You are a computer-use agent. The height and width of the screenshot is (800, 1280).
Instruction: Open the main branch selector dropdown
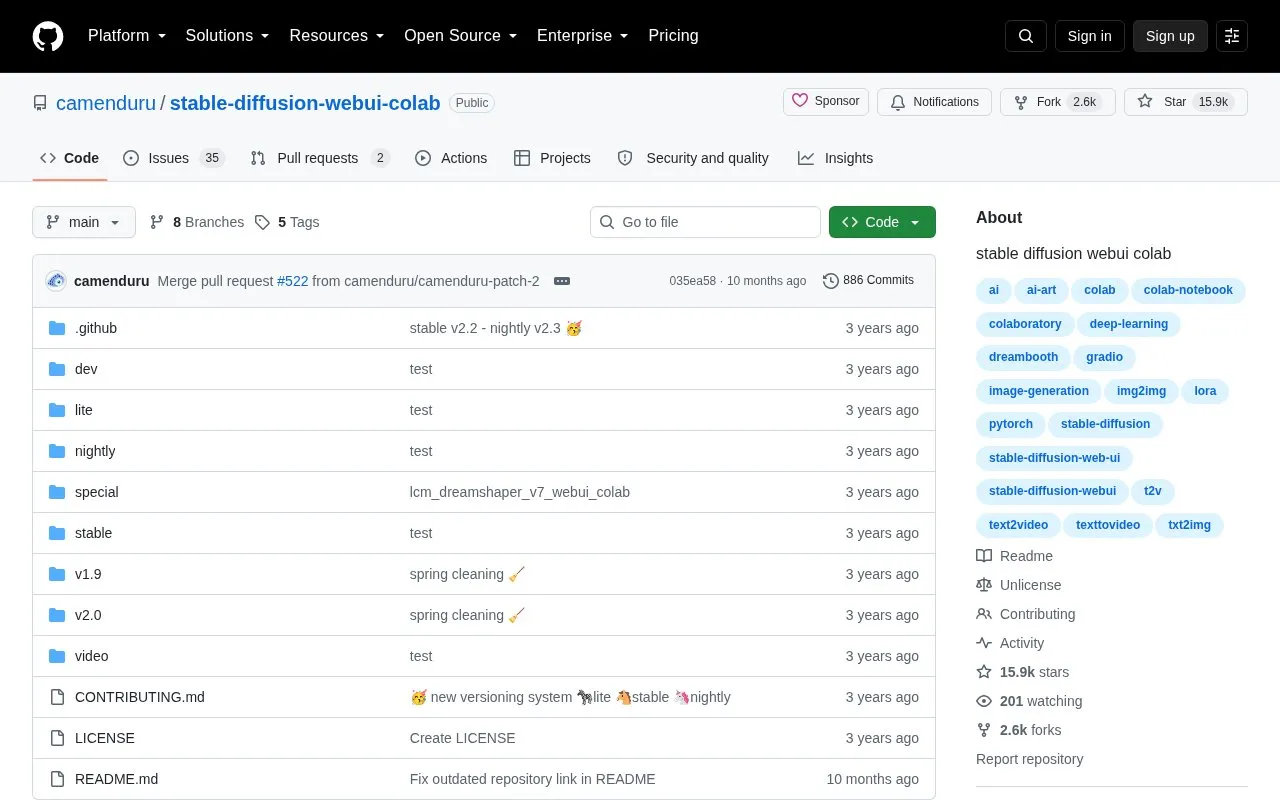(84, 222)
